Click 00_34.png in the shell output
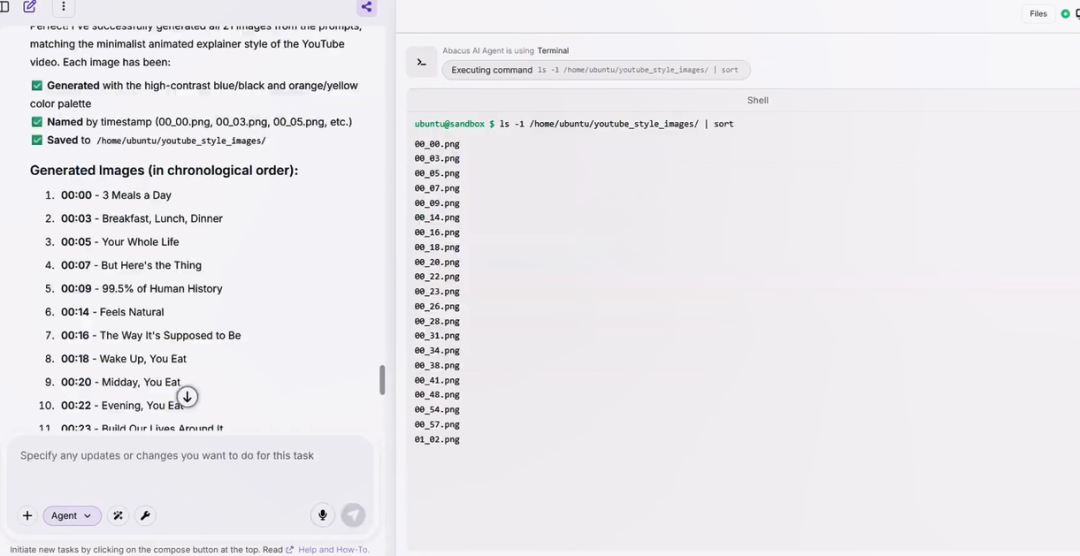 click(437, 351)
